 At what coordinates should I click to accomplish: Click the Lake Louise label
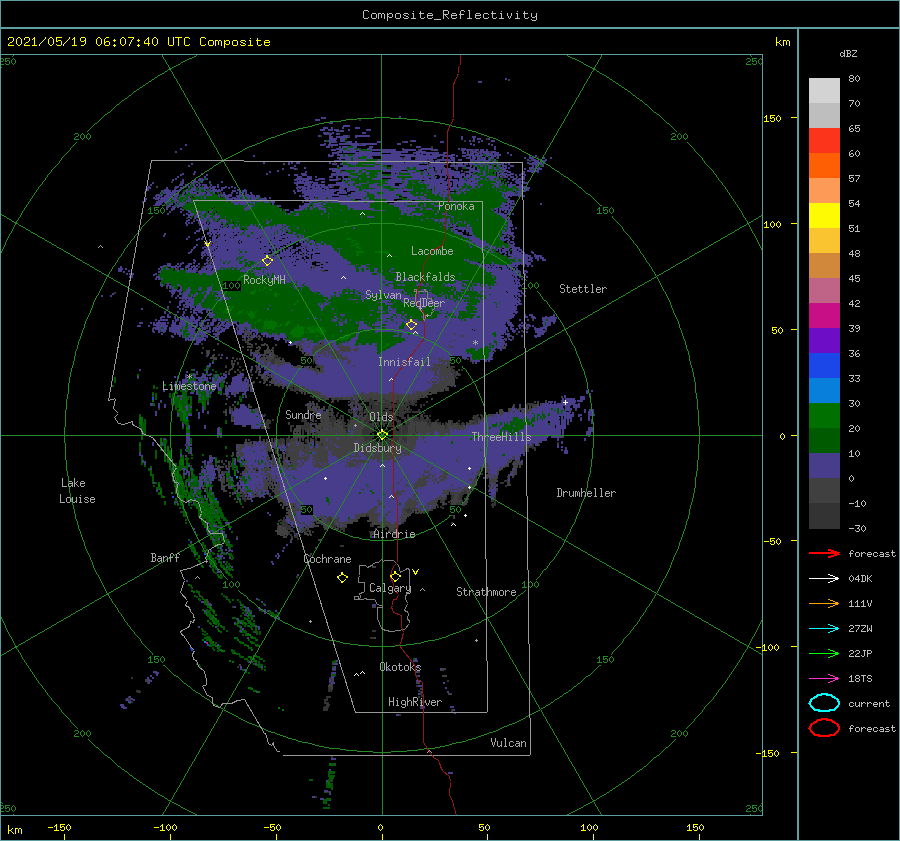(x=77, y=491)
